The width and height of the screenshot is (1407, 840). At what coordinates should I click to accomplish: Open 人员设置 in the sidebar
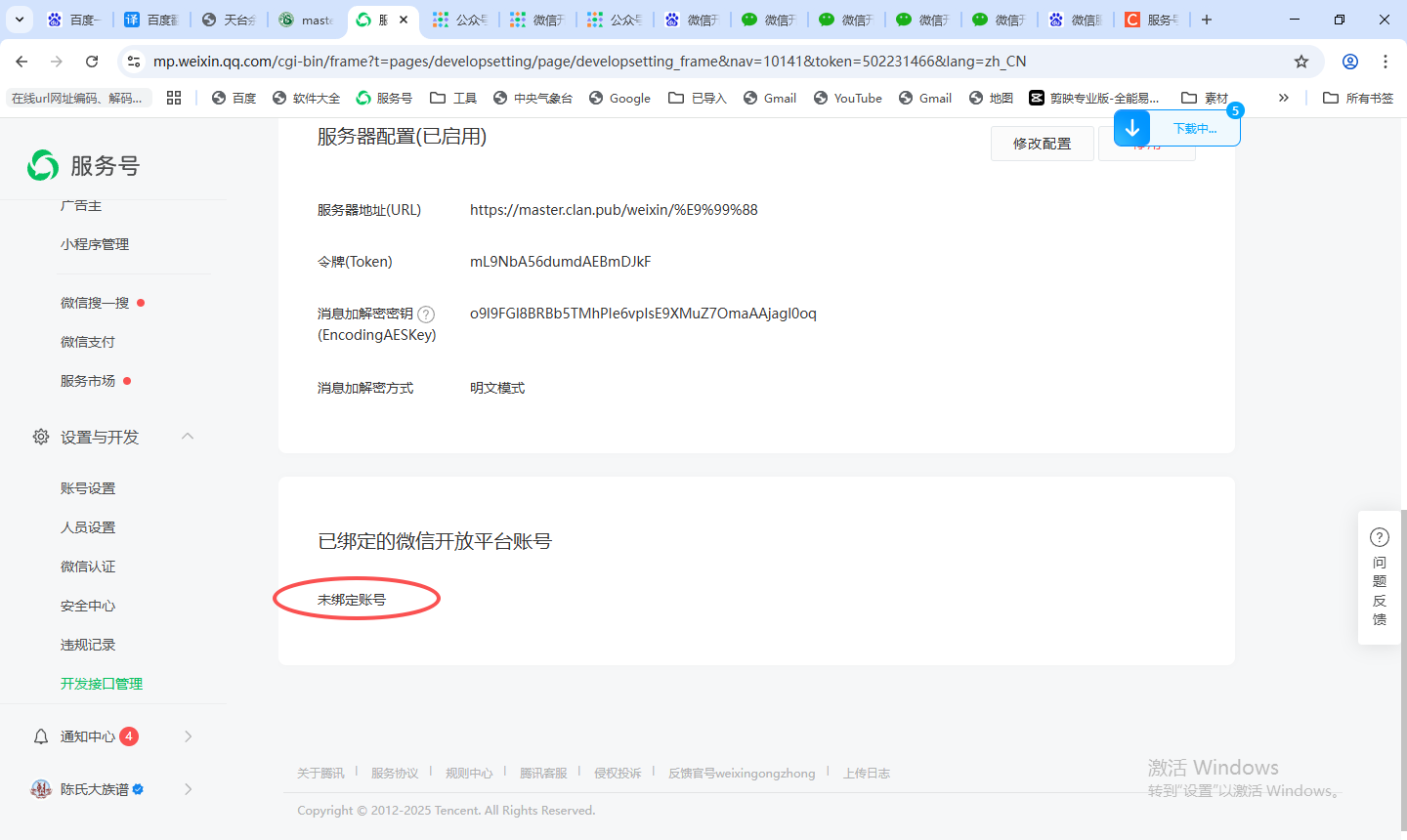pyautogui.click(x=88, y=527)
